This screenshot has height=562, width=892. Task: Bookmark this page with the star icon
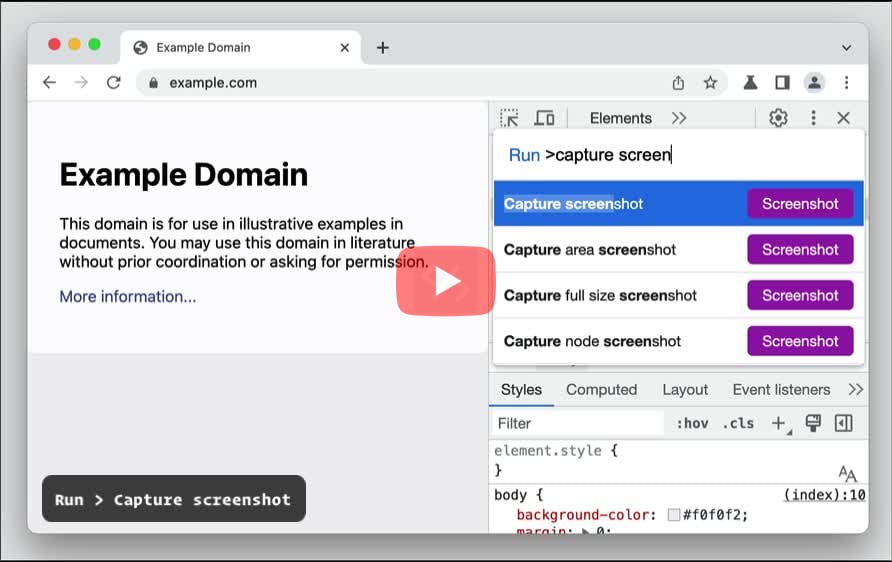click(710, 83)
